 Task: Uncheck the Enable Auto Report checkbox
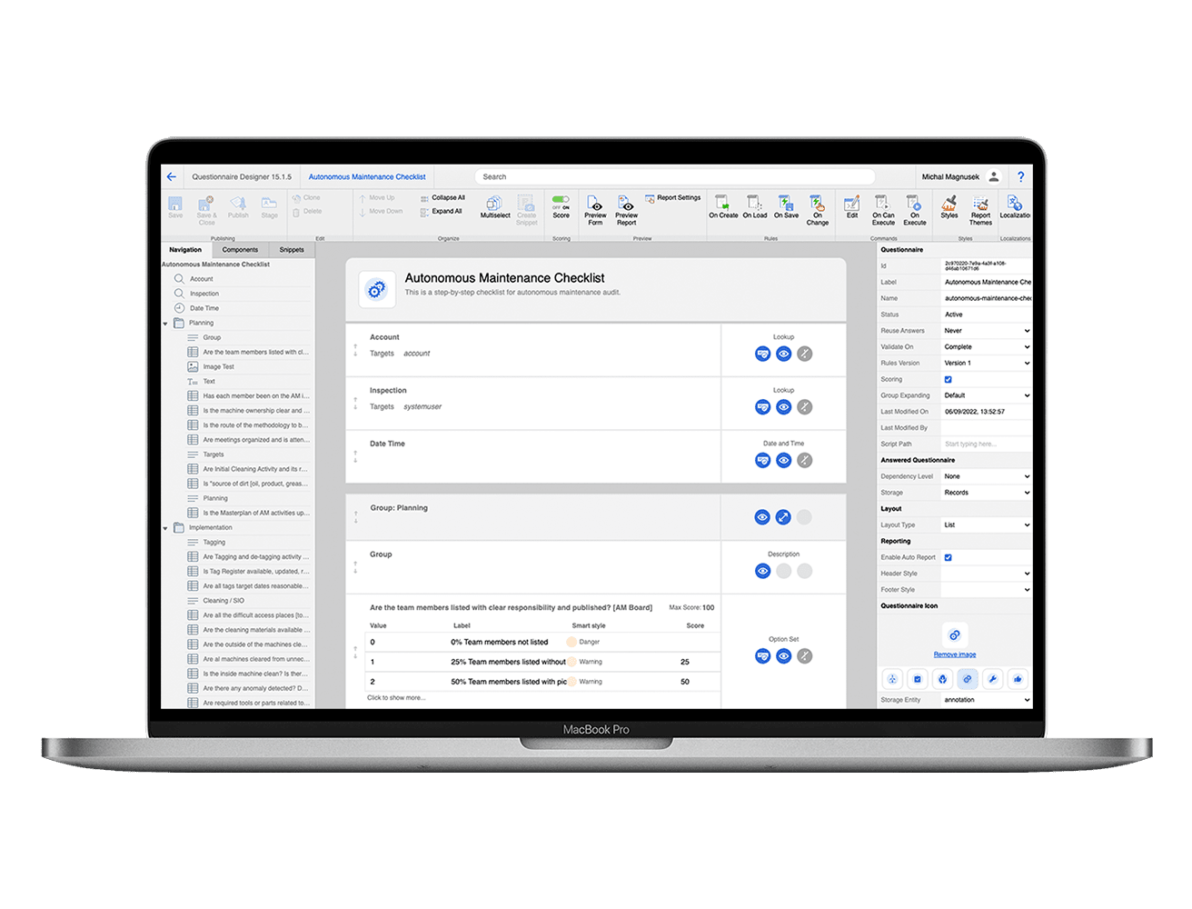(x=948, y=557)
